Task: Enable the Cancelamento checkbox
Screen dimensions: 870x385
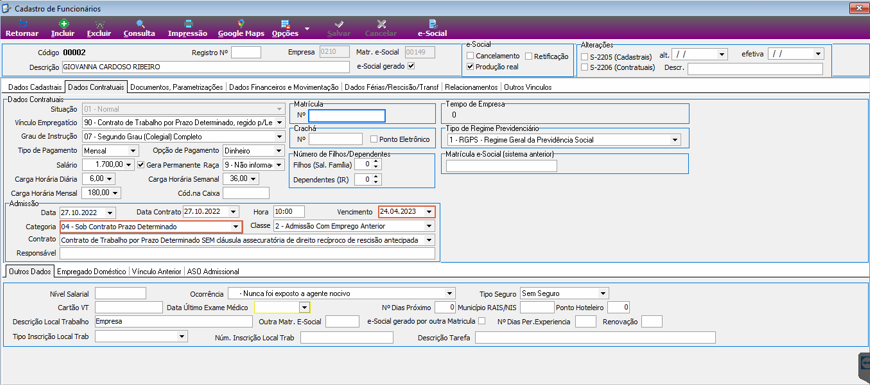Action: [471, 56]
